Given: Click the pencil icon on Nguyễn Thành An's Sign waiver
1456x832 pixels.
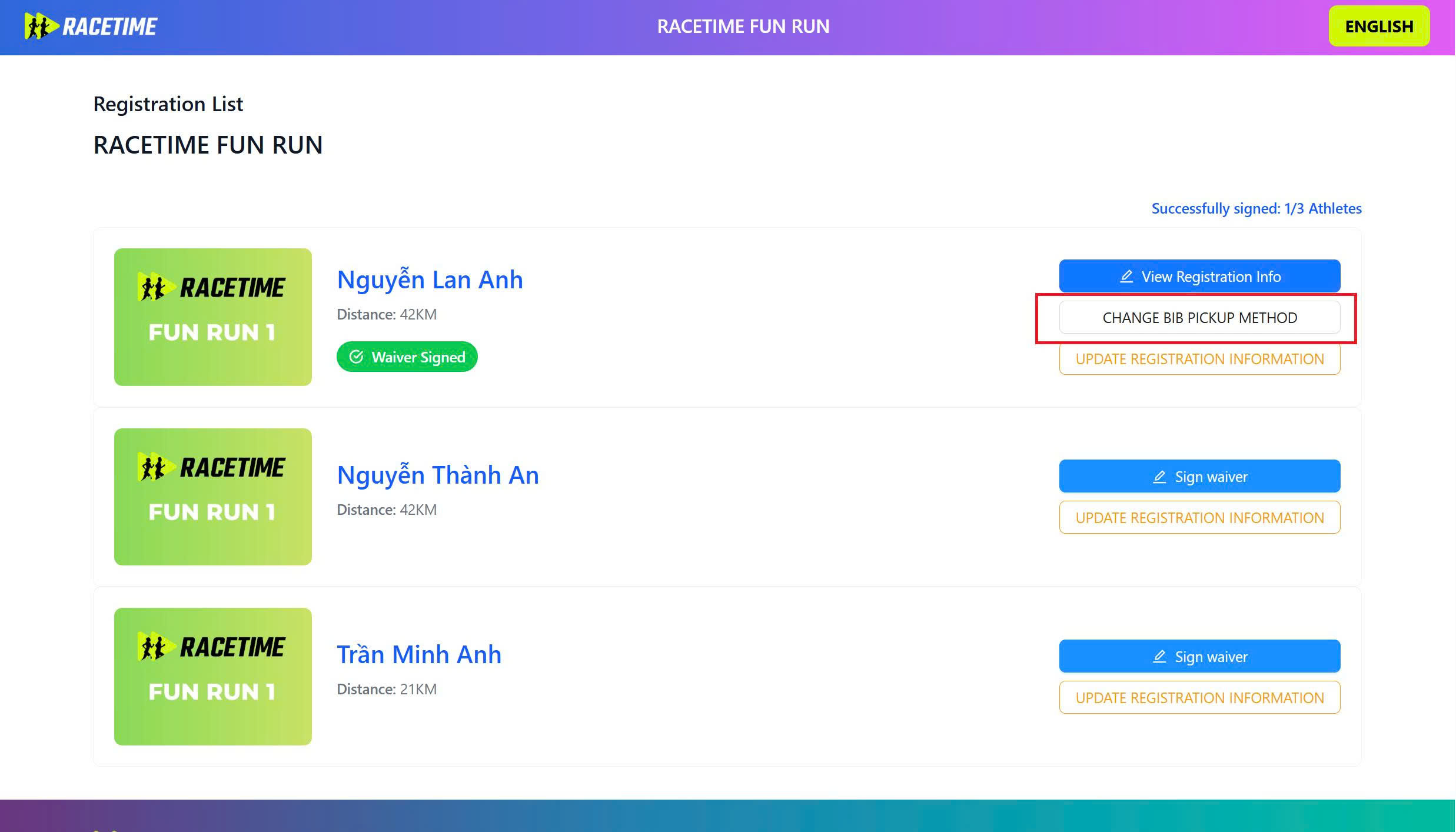Looking at the screenshot, I should click(x=1159, y=477).
